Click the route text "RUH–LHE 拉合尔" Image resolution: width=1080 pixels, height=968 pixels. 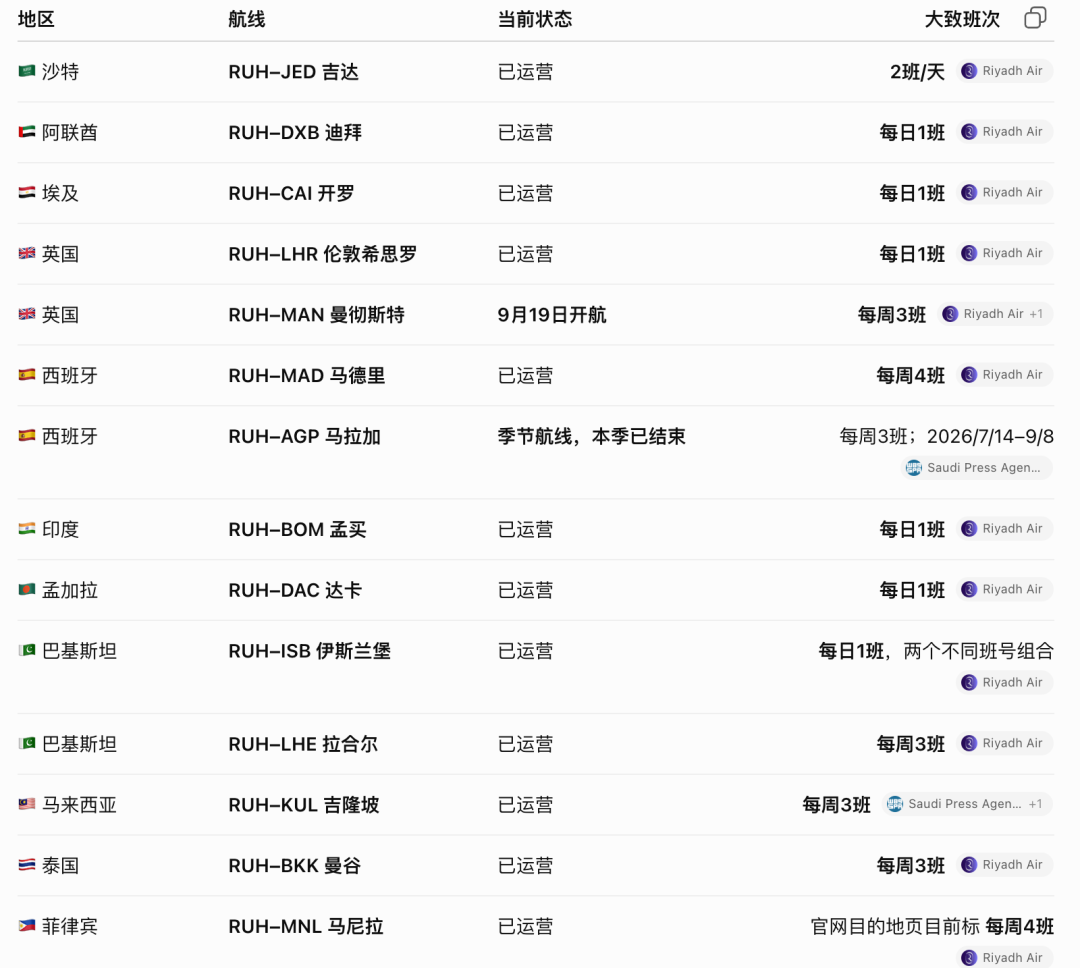pyautogui.click(x=303, y=744)
